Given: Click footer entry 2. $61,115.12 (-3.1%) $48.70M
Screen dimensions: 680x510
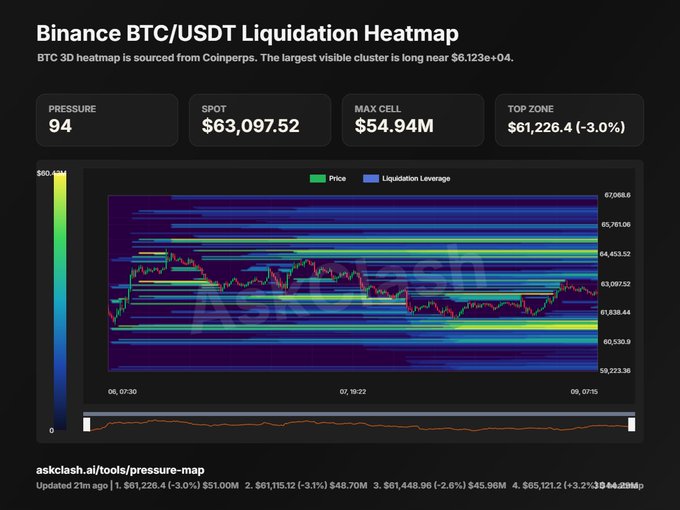Looking at the screenshot, I should (306, 486).
